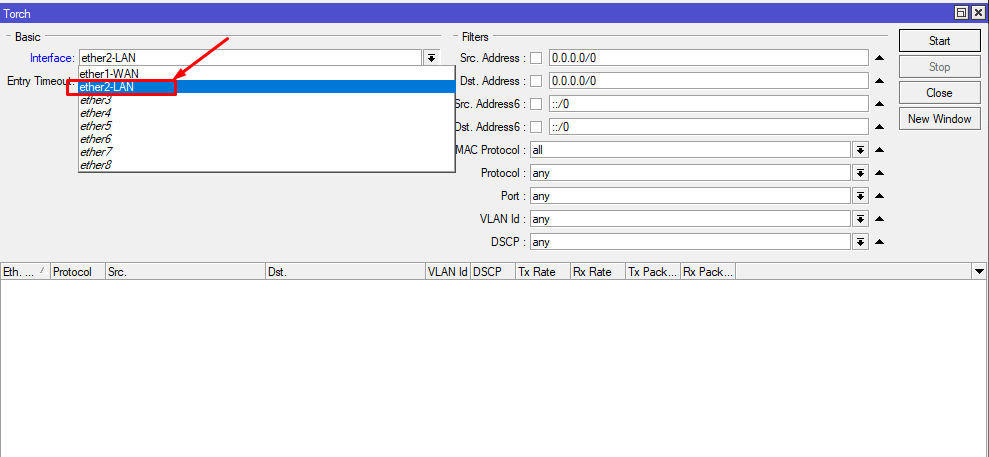The width and height of the screenshot is (989, 457).
Task: Collapse the Src. Address filter arrow
Action: [x=880, y=58]
